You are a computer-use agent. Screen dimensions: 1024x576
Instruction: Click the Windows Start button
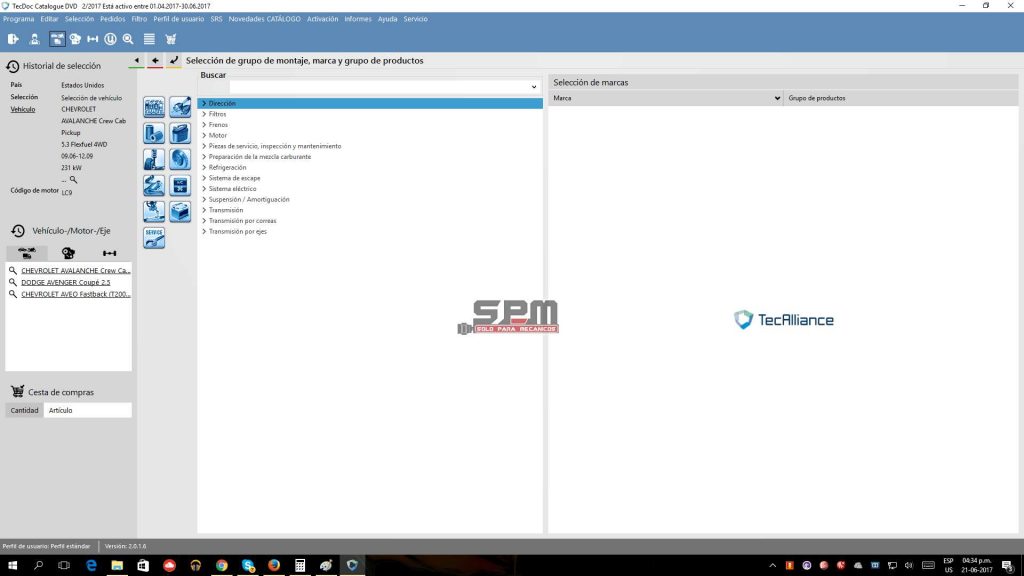(x=12, y=565)
